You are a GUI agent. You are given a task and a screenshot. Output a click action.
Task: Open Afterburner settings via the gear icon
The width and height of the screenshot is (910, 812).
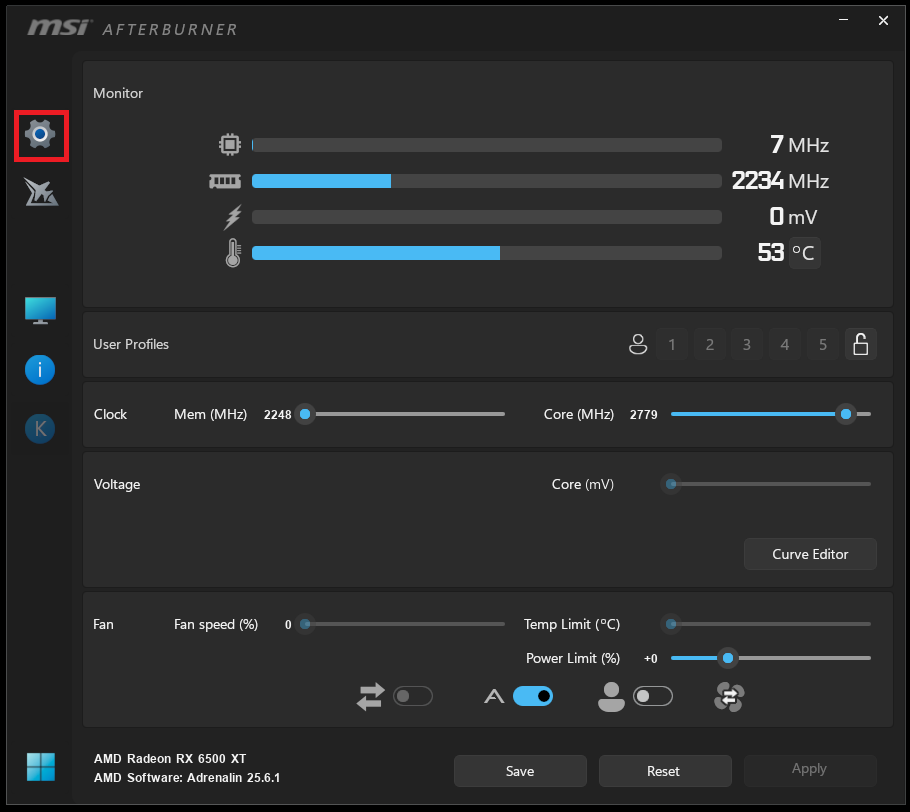coord(40,135)
